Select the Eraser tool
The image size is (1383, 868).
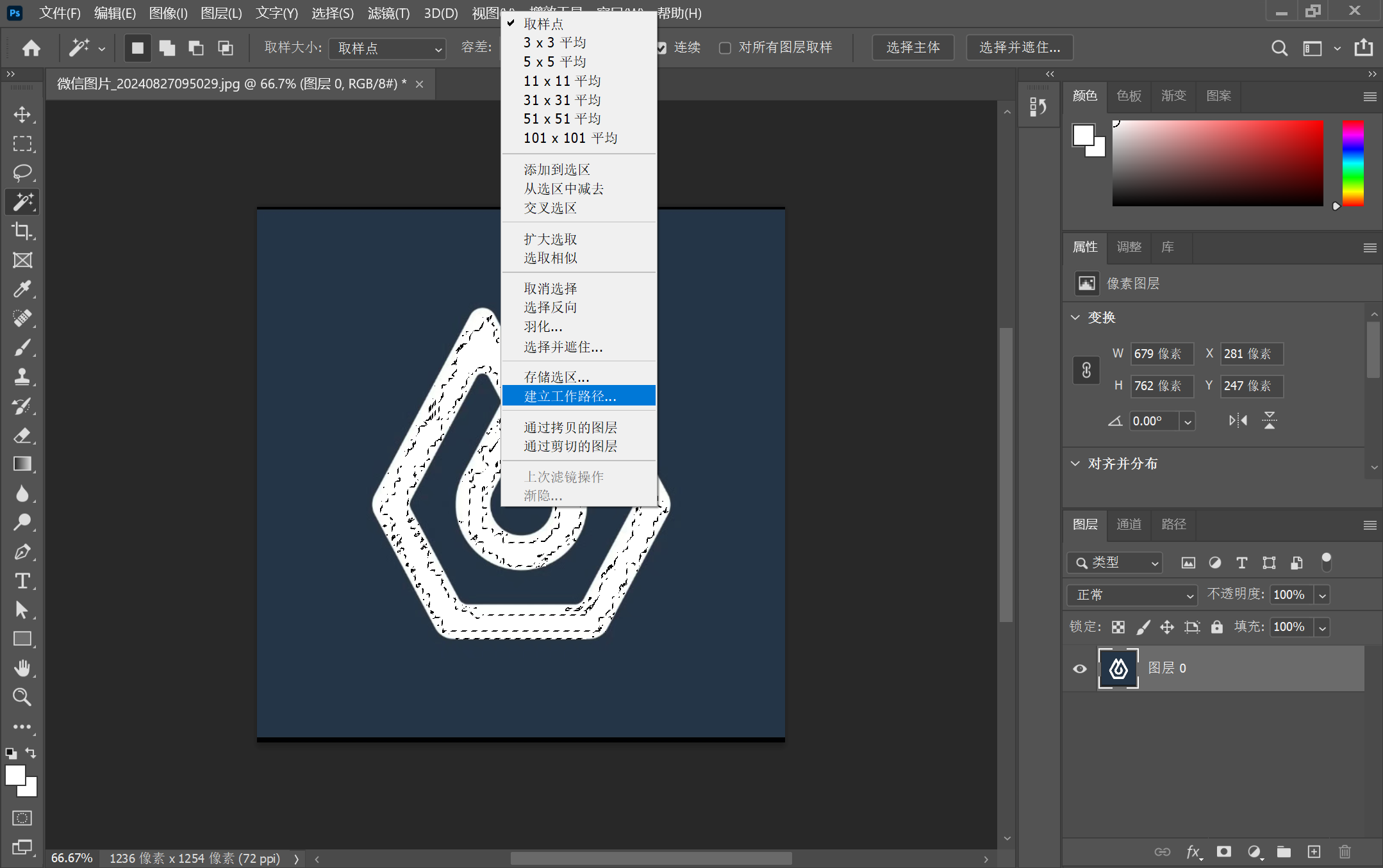pos(22,436)
